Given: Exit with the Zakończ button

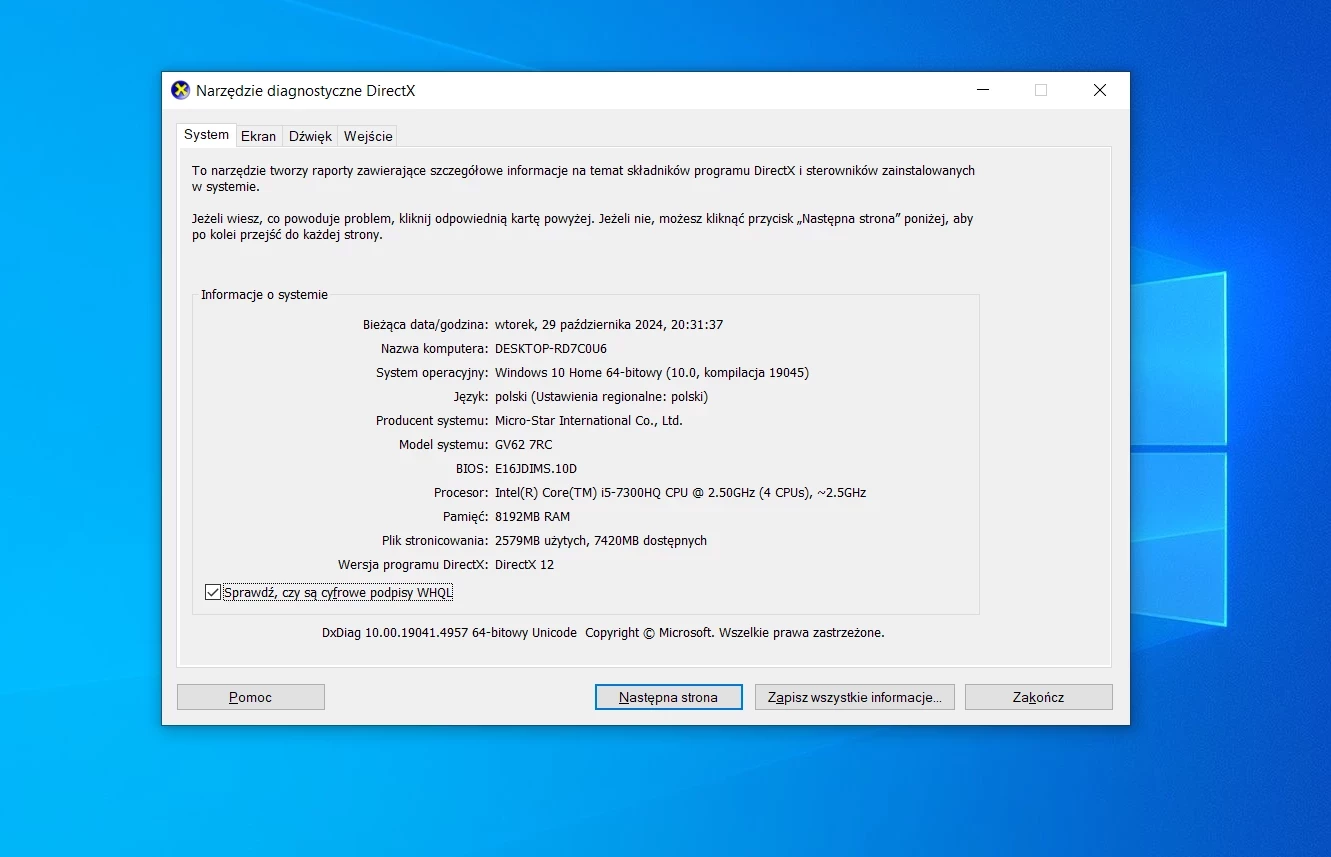Looking at the screenshot, I should tap(1038, 697).
